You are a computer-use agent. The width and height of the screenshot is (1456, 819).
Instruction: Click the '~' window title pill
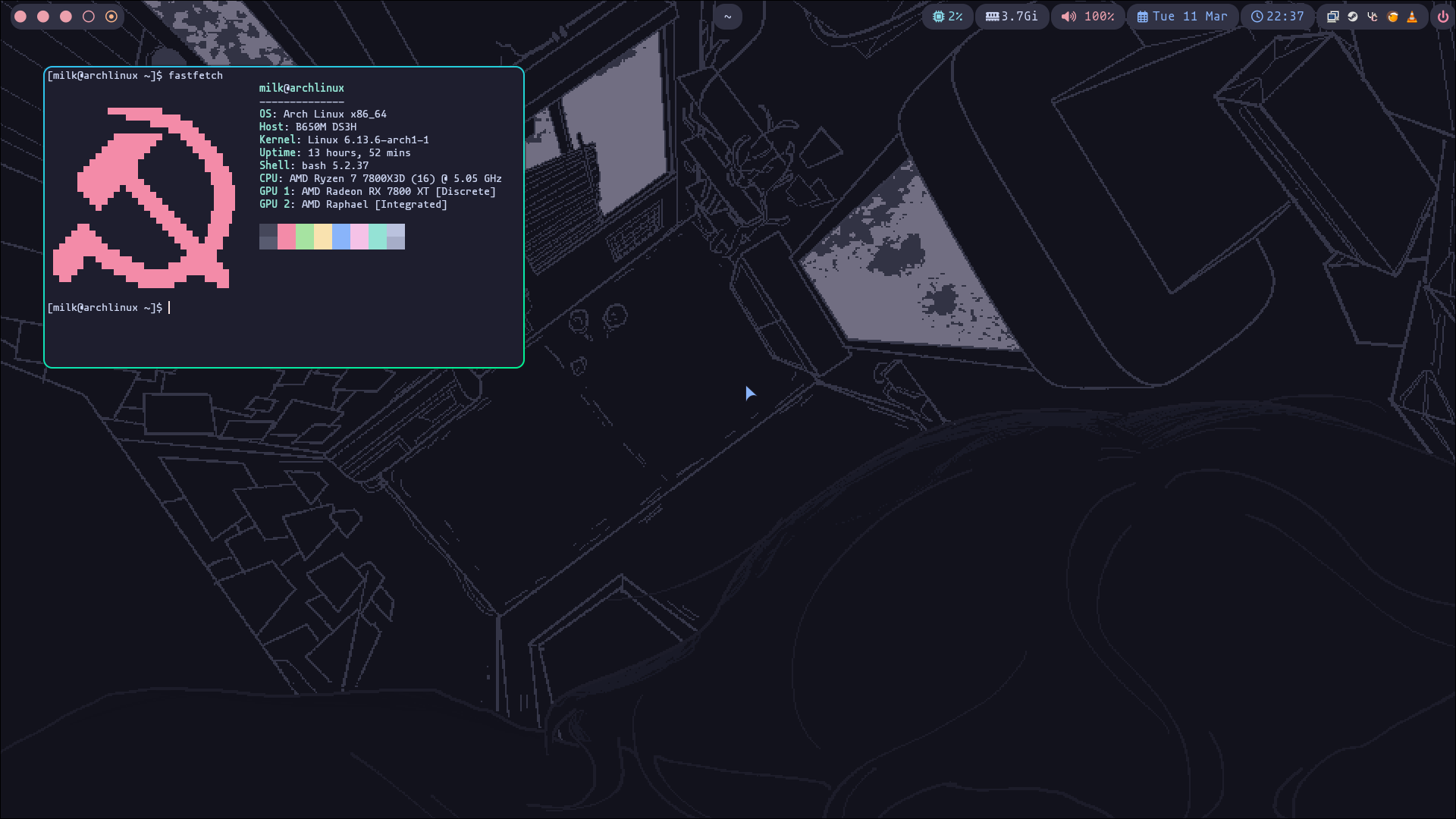pos(727,17)
